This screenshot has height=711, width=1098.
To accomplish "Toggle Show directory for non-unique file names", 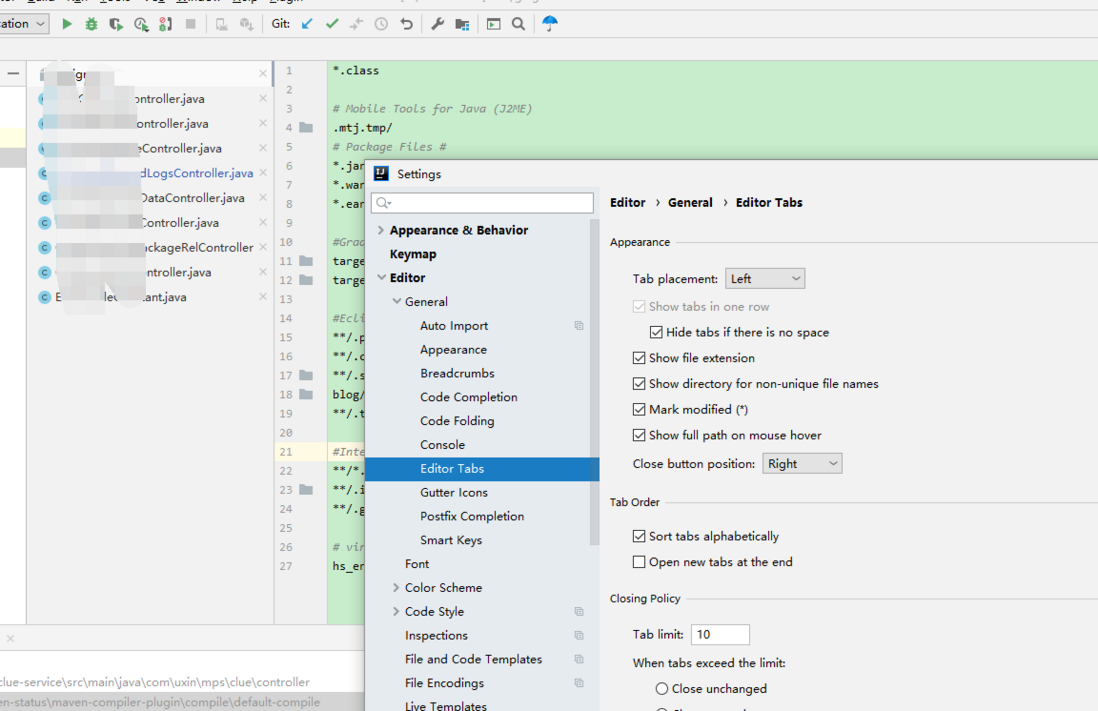I will click(x=639, y=384).
